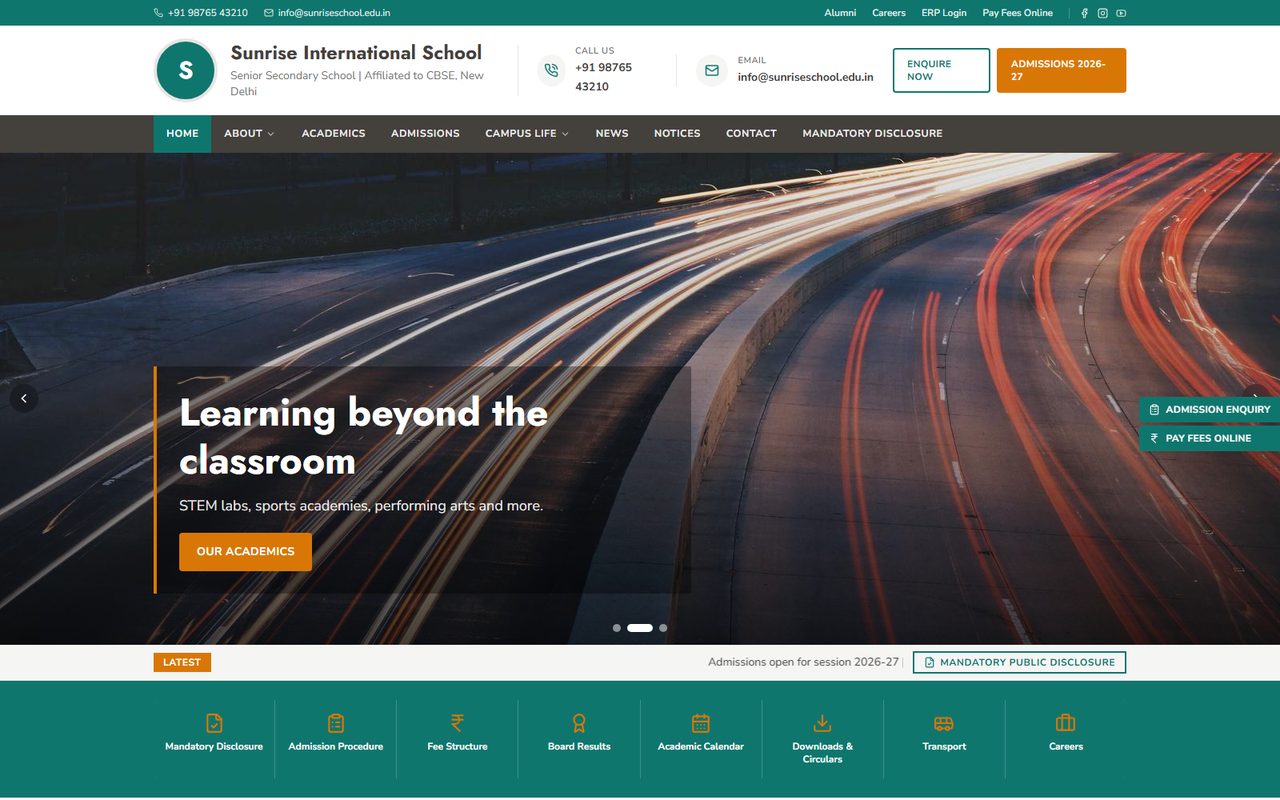This screenshot has height=800, width=1280.
Task: Open the floating Admission Enquiry side tab
Action: coord(1210,409)
